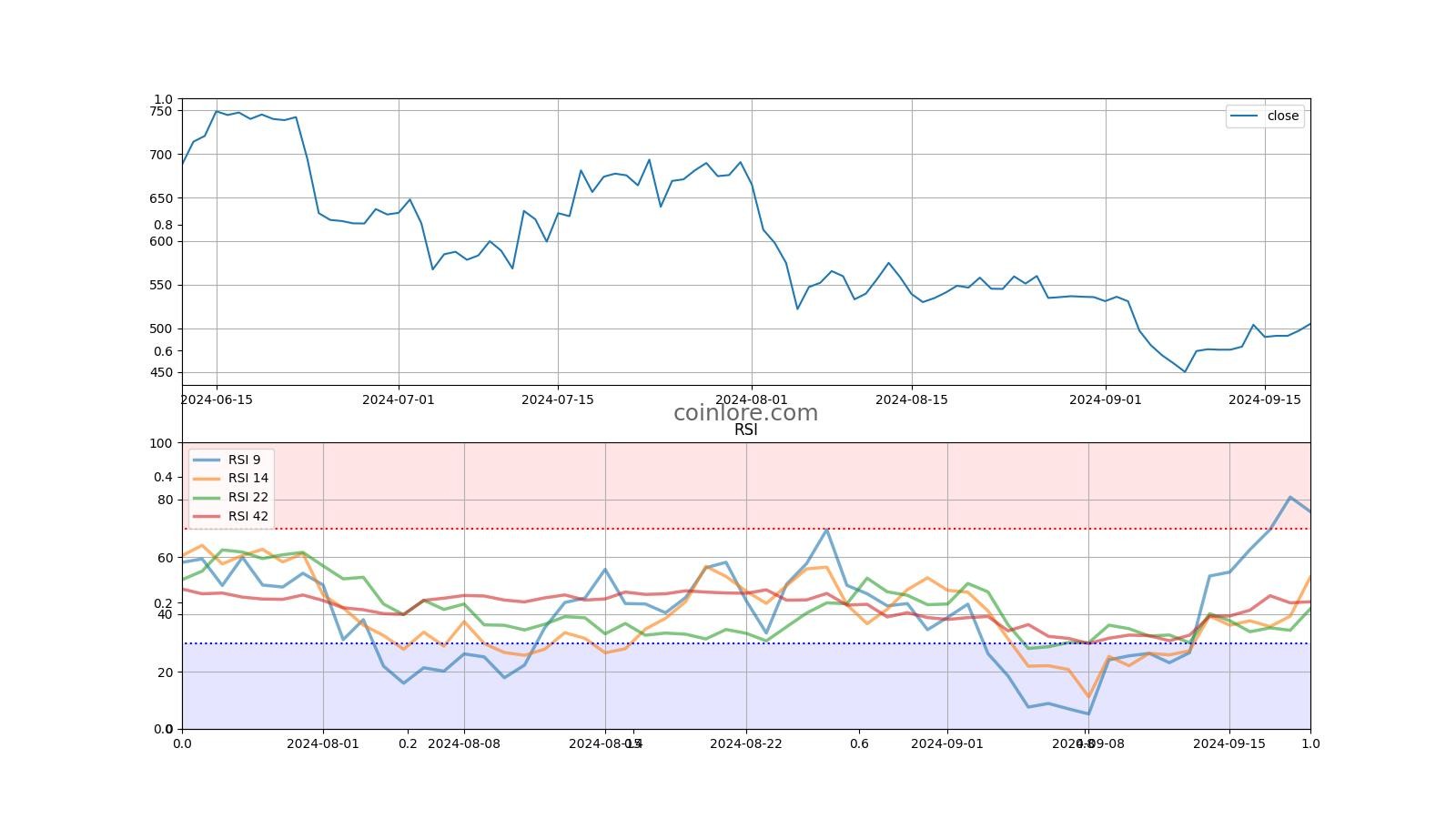Click the RSI 9 peak above 80
The width and height of the screenshot is (1456, 819).
(1290, 497)
